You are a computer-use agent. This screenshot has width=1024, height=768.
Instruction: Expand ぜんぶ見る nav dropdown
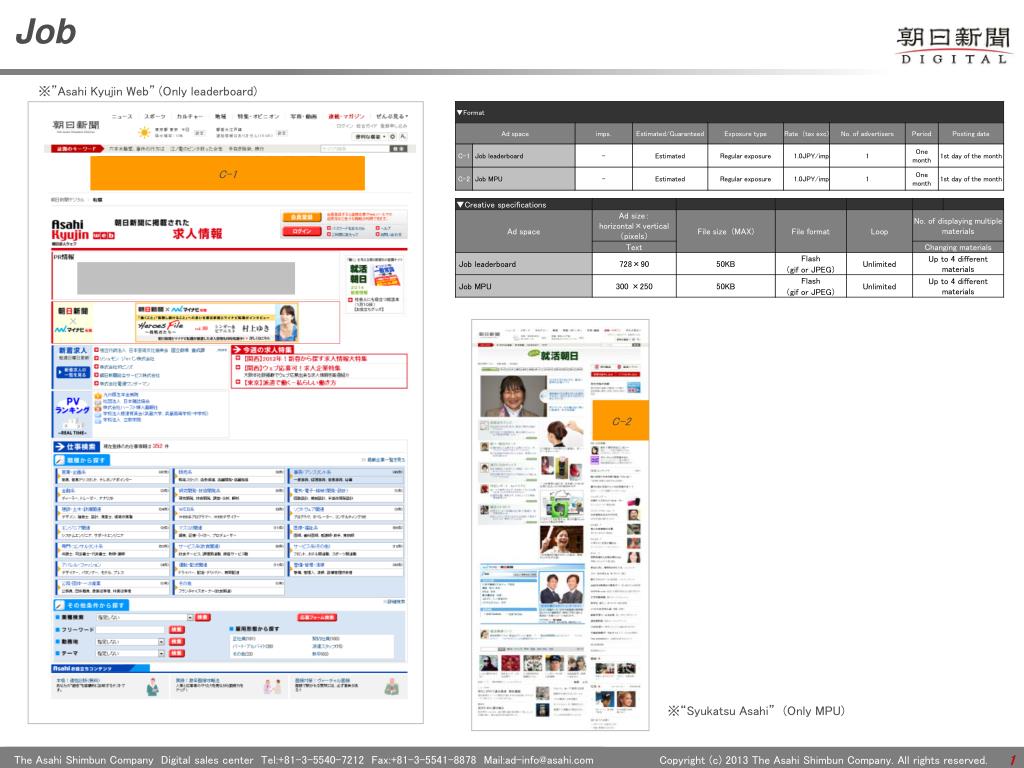(x=392, y=117)
